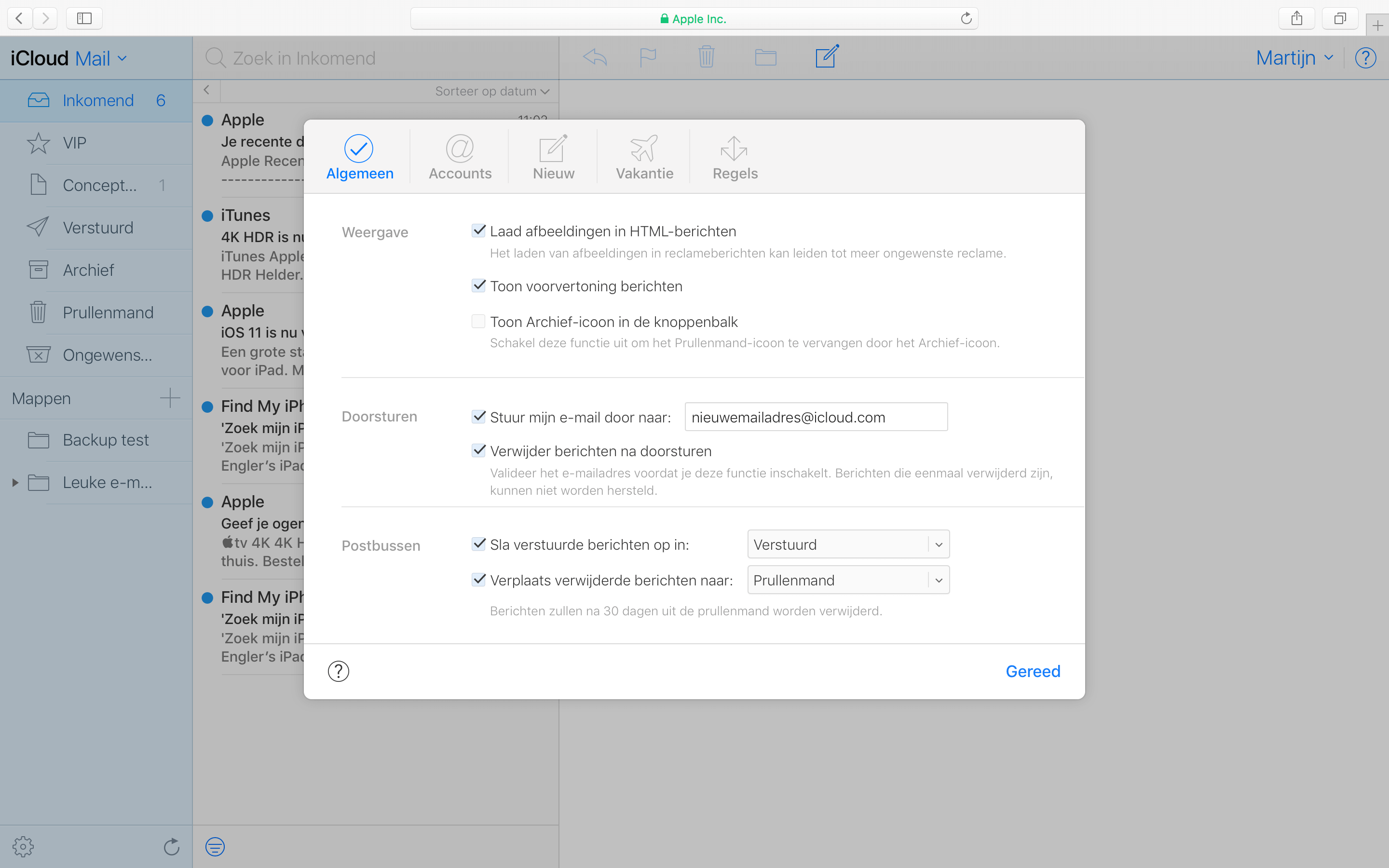Open a new tab with the plus button

point(1377,25)
